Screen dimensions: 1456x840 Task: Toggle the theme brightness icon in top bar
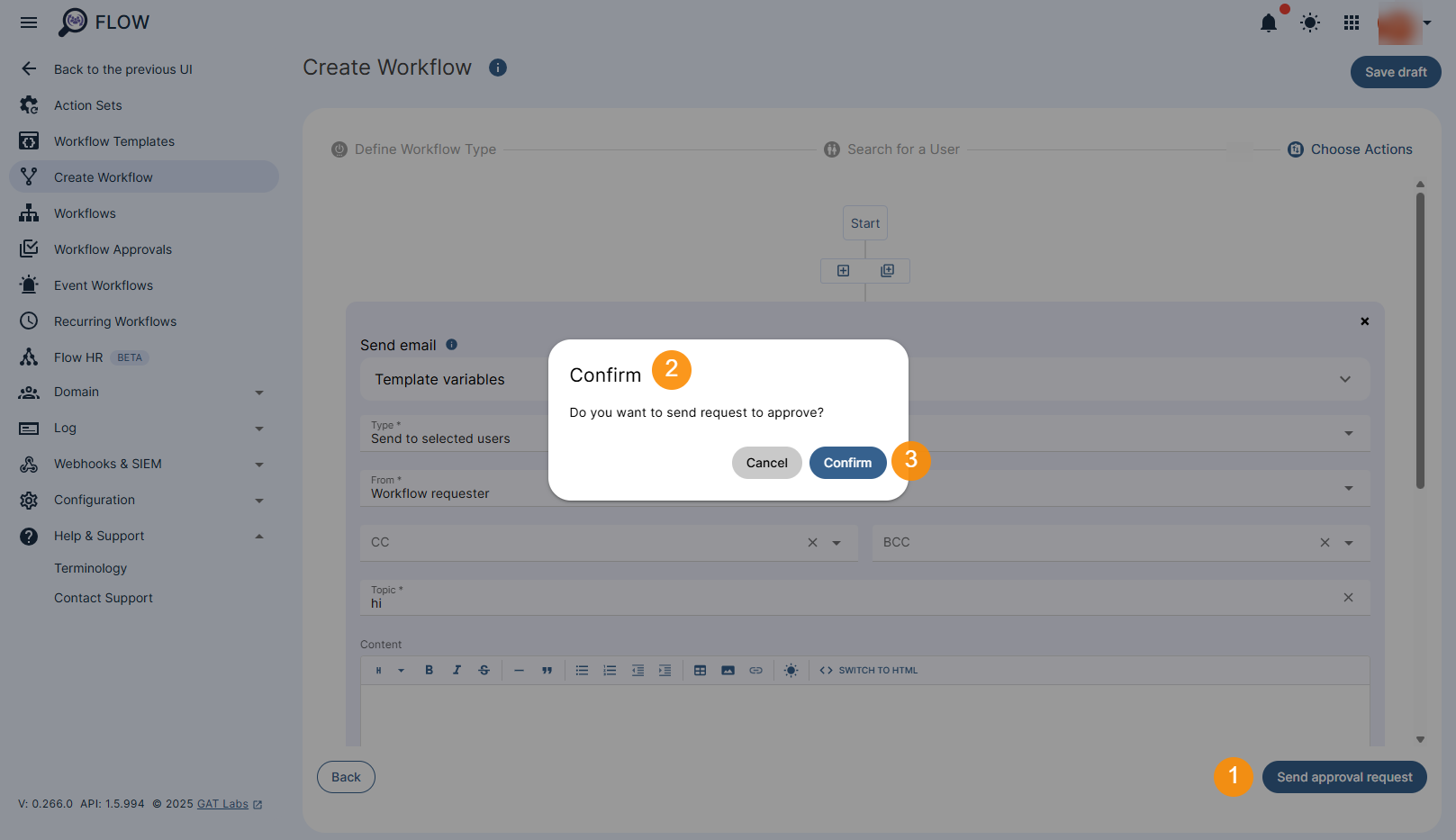click(1309, 23)
